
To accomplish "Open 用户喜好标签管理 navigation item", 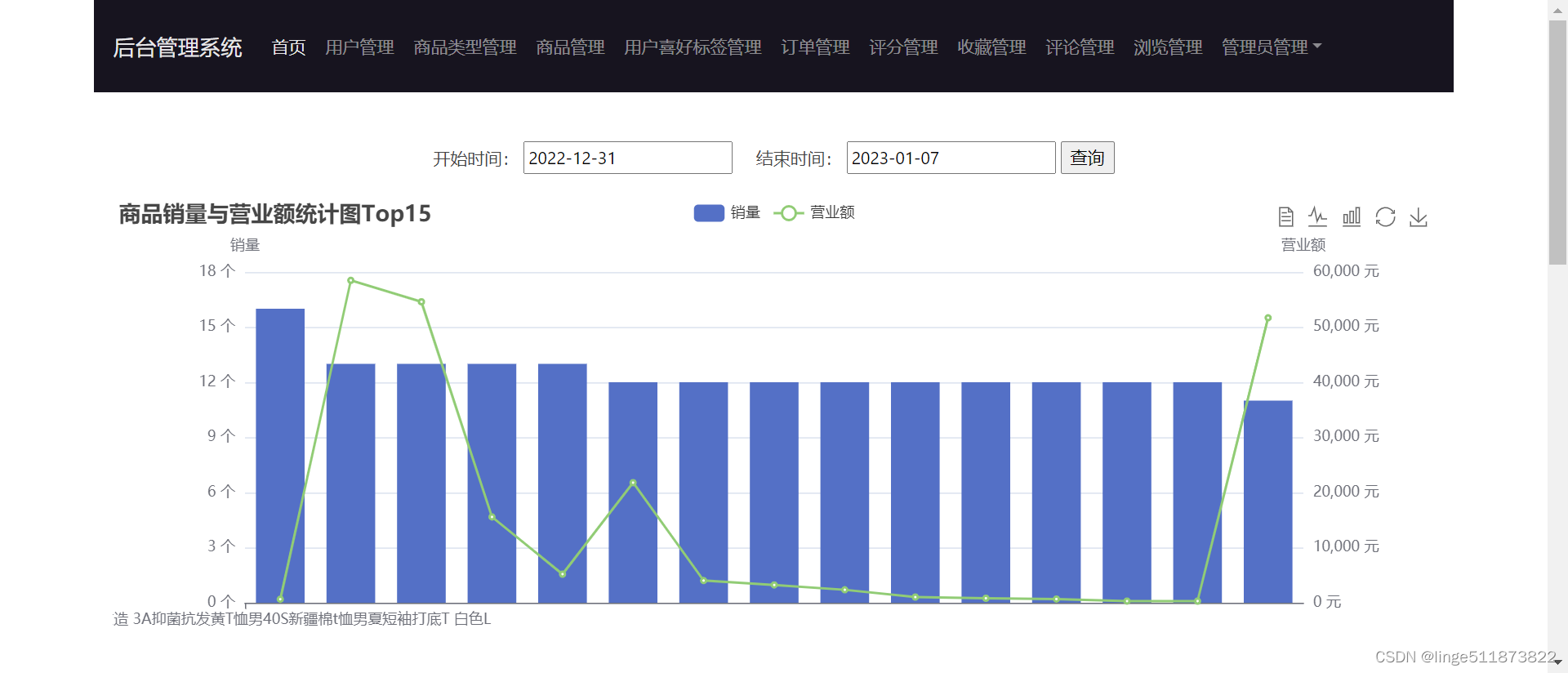I will tap(693, 47).
